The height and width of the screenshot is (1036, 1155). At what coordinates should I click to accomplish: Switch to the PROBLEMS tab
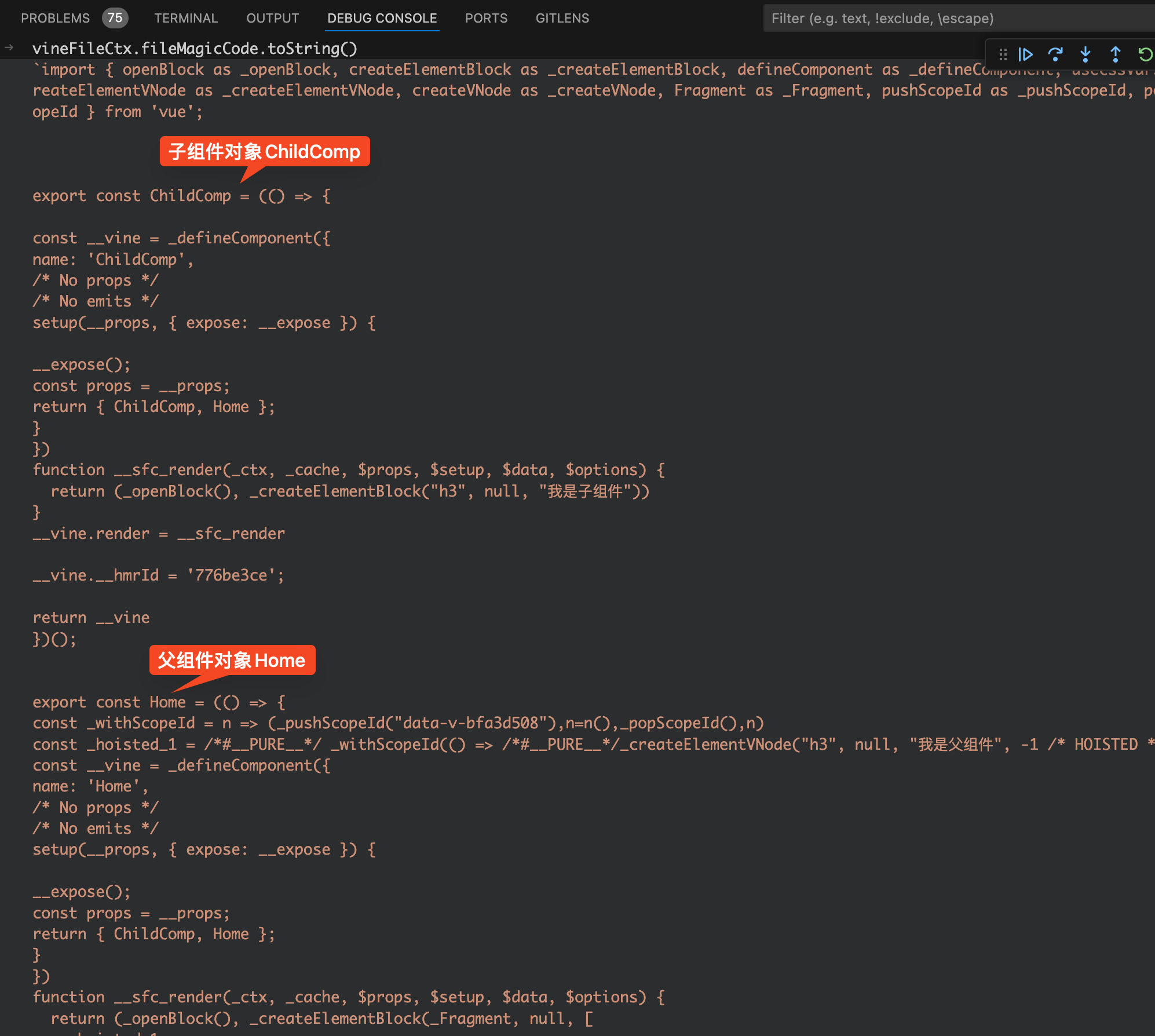coord(55,18)
